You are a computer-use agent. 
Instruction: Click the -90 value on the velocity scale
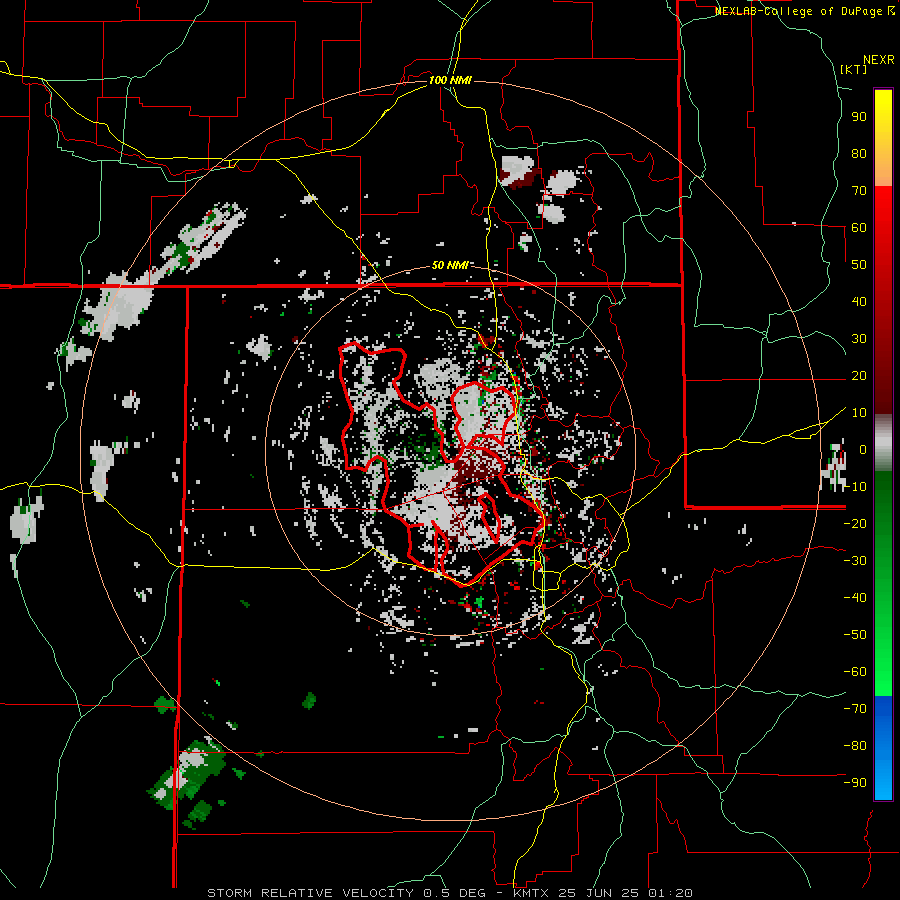pyautogui.click(x=855, y=783)
